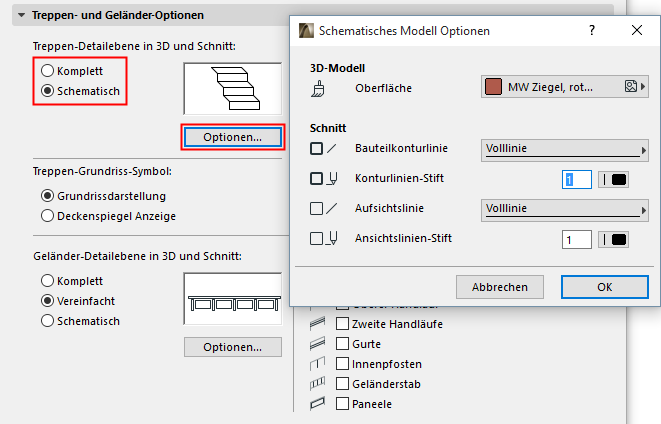Viewport: 661px width, 424px height.
Task: Collapse the Treppen- und Geländer-Optionen section
Action: (x=22, y=16)
